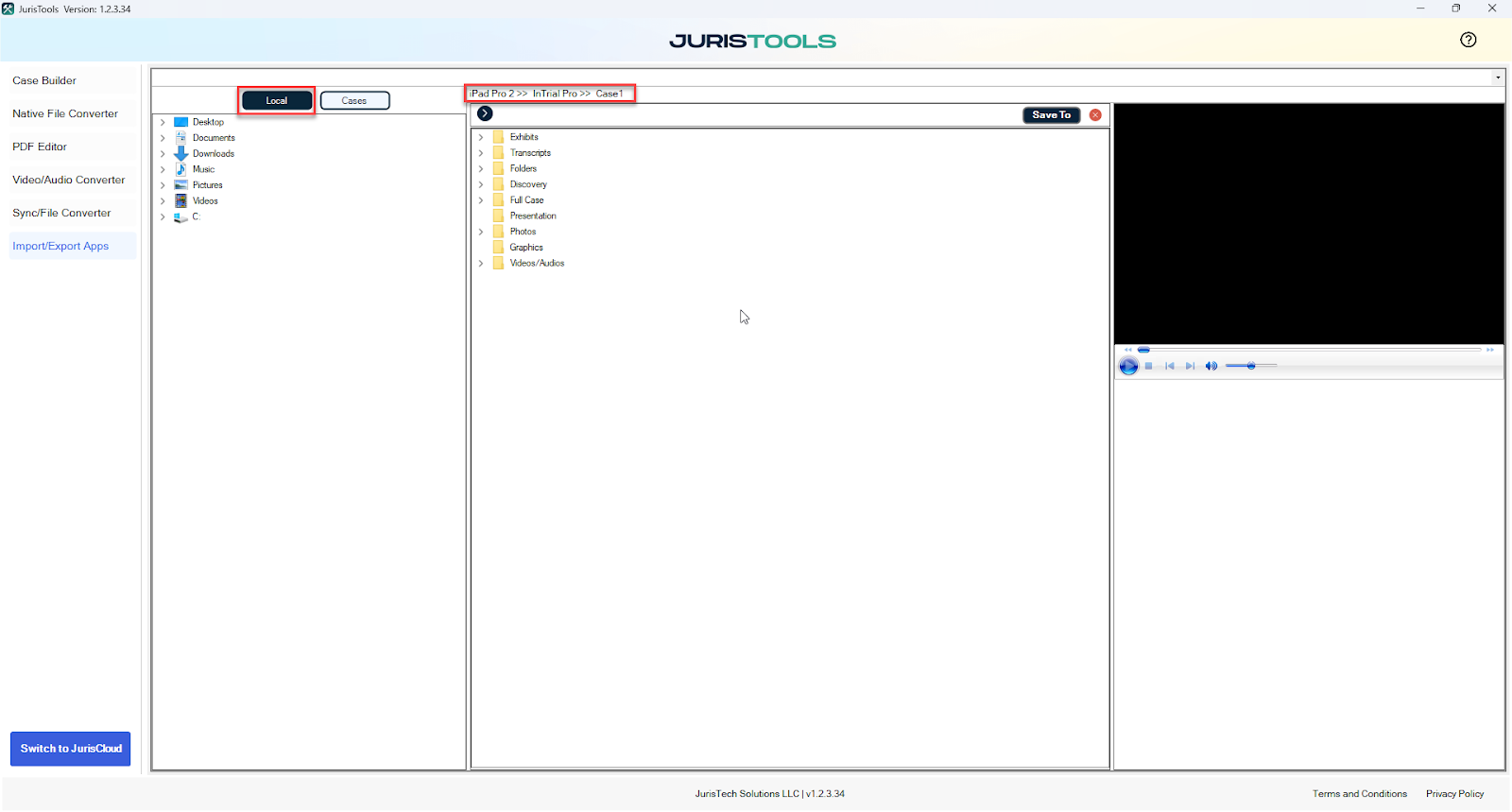Image resolution: width=1512 pixels, height=812 pixels.
Task: Select the Music note icon
Action: point(180,169)
